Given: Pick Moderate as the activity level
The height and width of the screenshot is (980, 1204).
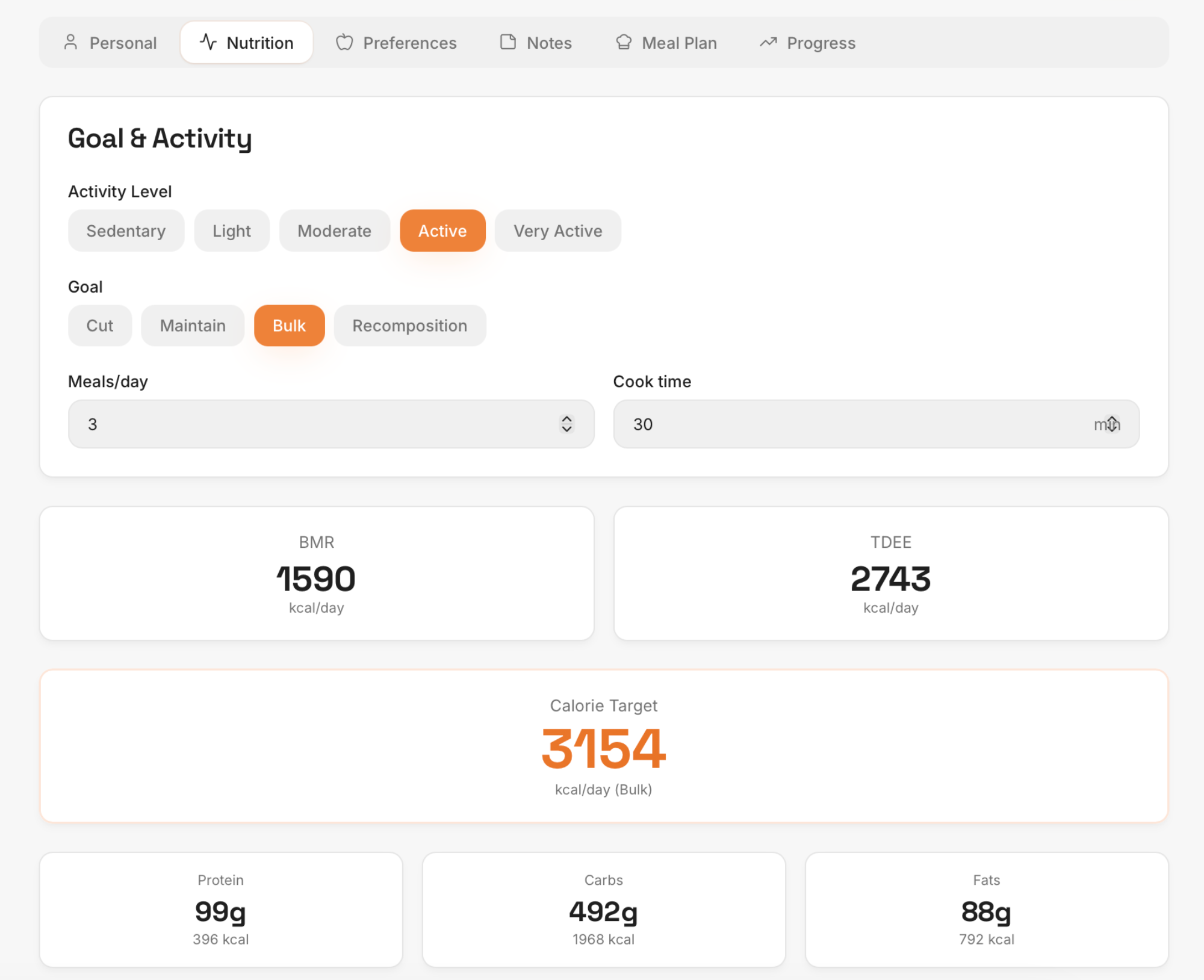Looking at the screenshot, I should [334, 231].
